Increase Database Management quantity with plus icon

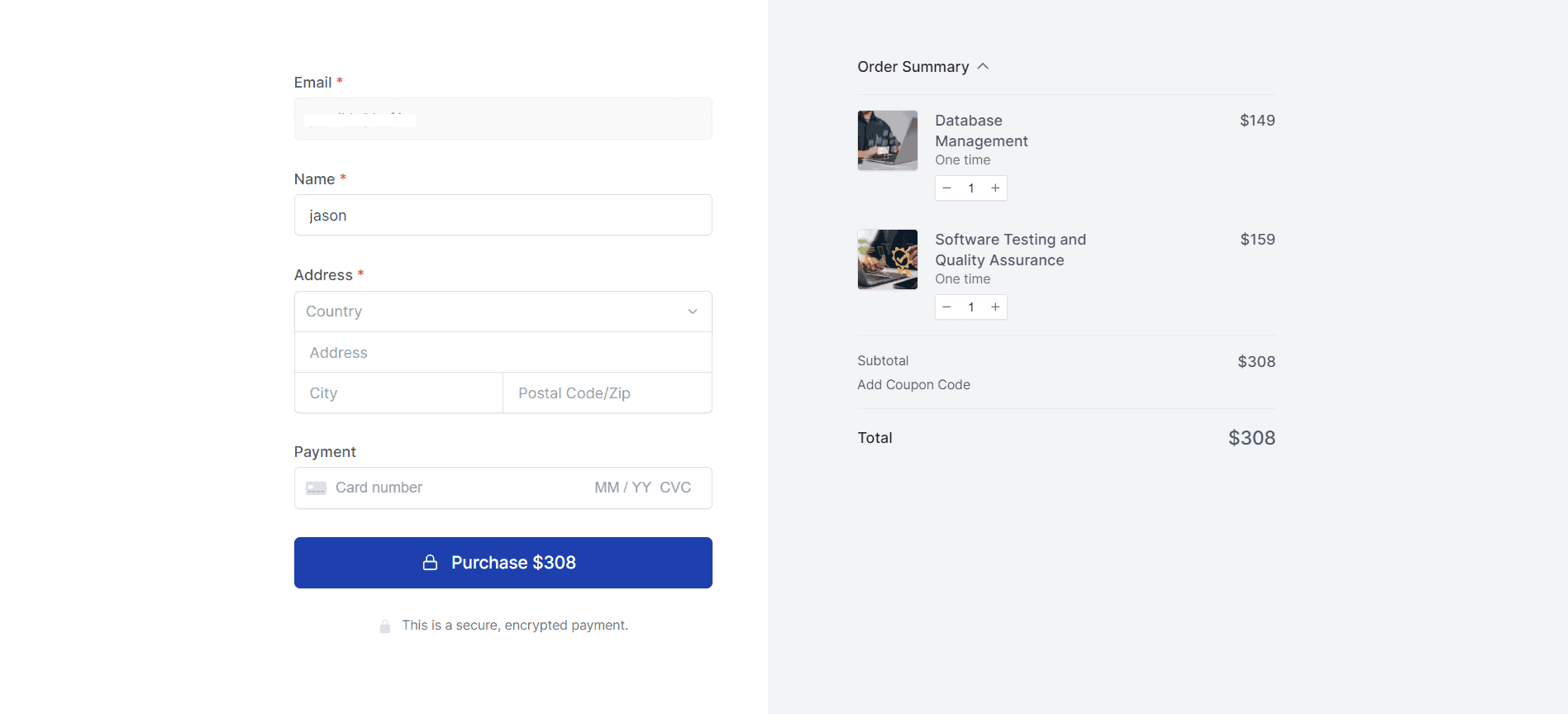pyautogui.click(x=995, y=188)
